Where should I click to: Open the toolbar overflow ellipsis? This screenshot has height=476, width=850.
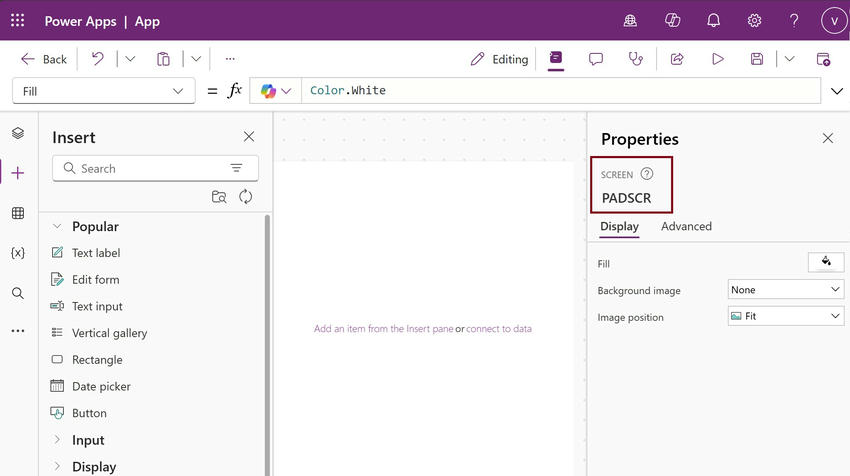point(230,59)
